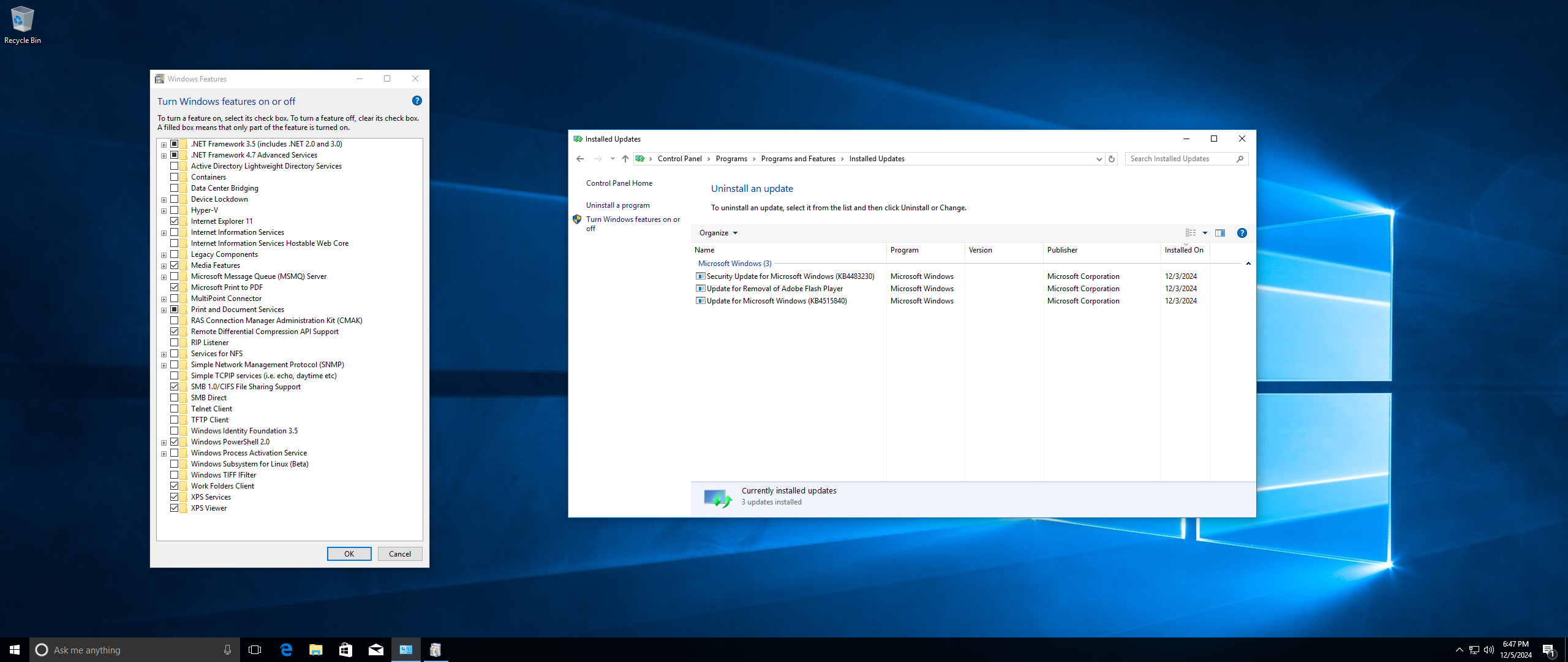Uncheck Internet Explorer 11 feature

coord(175,221)
